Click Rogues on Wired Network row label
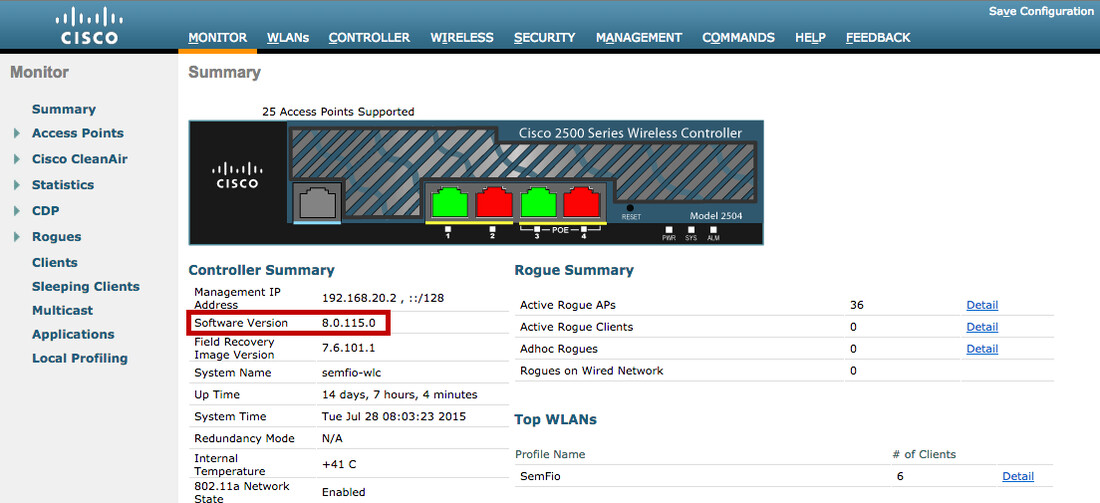This screenshot has height=503, width=1100. (x=591, y=370)
